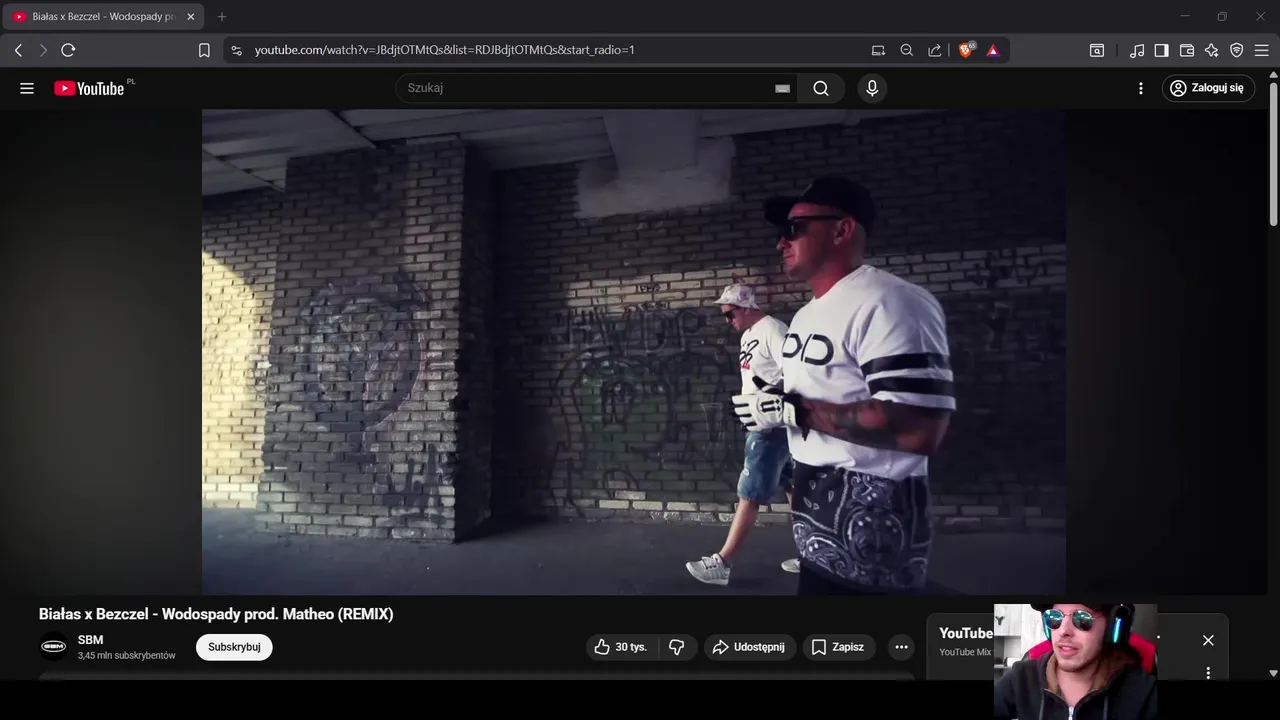Share this page via address bar icon
This screenshot has width=1280, height=720.
pyautogui.click(x=935, y=50)
